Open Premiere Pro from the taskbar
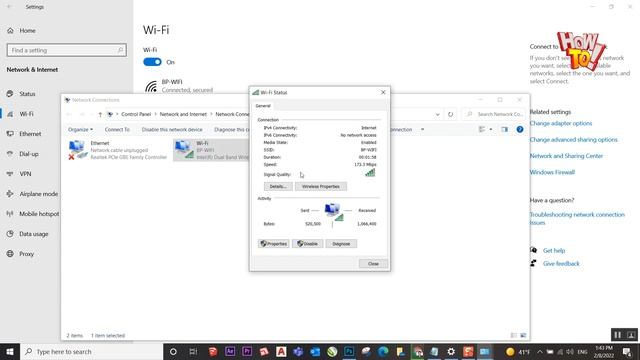This screenshot has height=360, width=640. tap(247, 351)
